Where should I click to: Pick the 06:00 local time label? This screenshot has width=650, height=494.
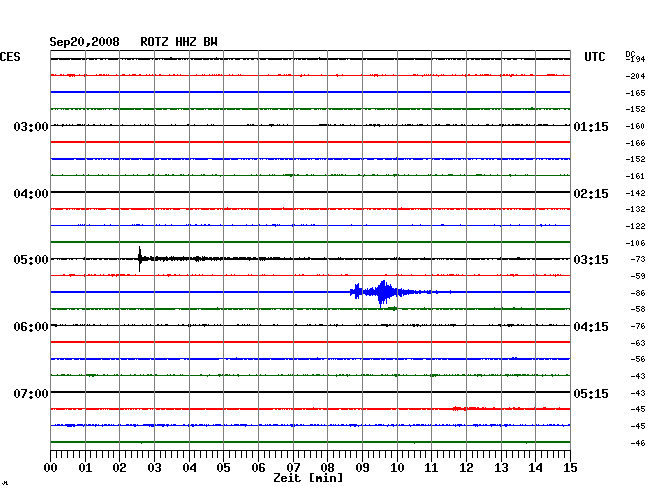[x=31, y=327]
